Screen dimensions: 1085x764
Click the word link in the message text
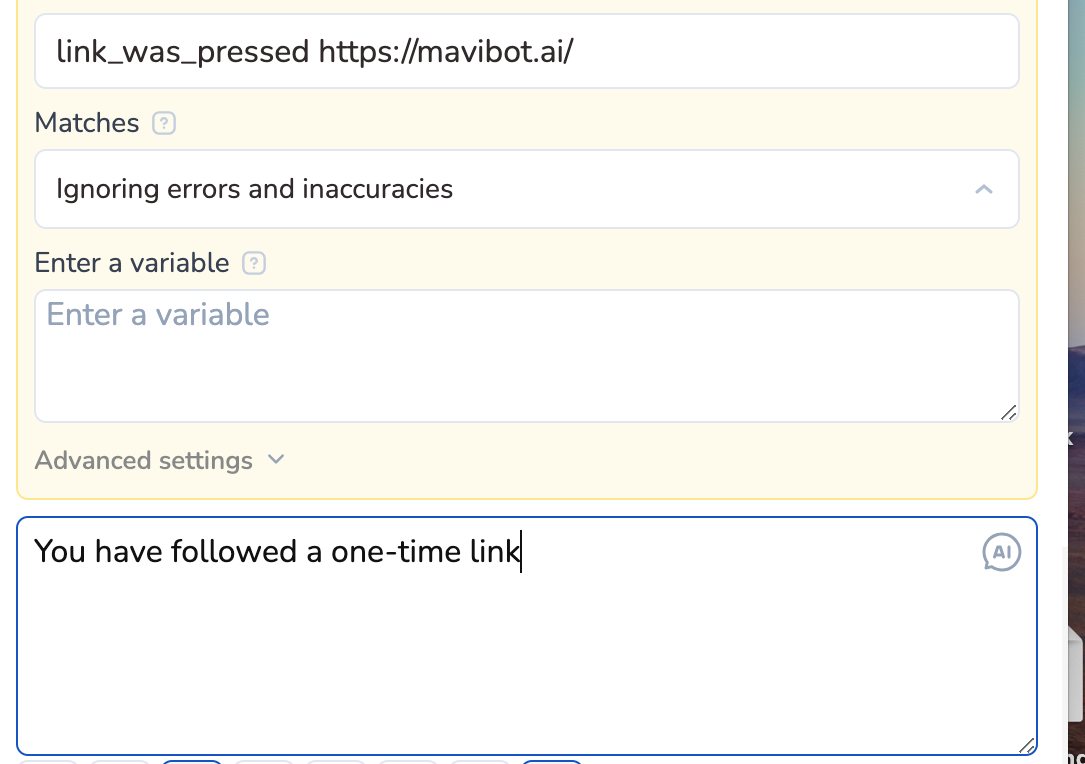tap(494, 551)
